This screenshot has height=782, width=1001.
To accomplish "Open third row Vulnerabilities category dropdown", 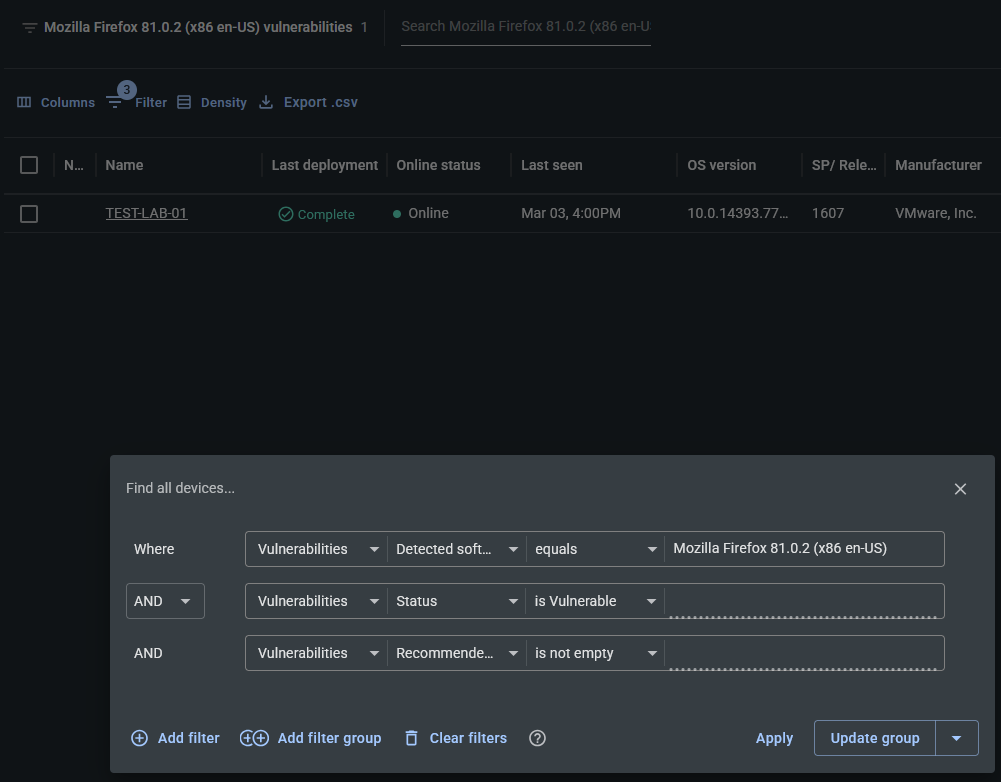I will pos(317,653).
